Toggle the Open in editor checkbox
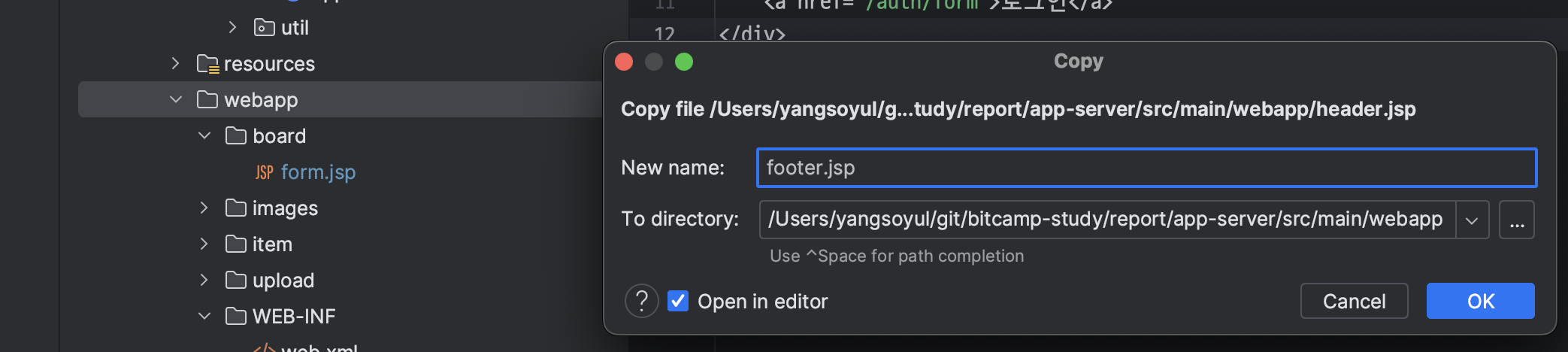The image size is (1568, 352). 678,301
